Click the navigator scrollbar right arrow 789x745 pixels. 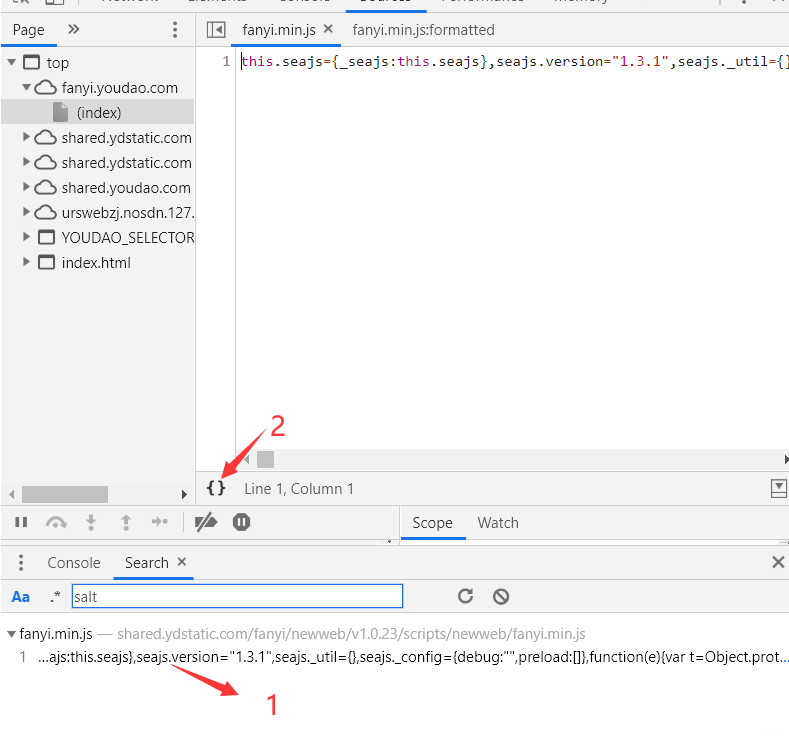[184, 494]
